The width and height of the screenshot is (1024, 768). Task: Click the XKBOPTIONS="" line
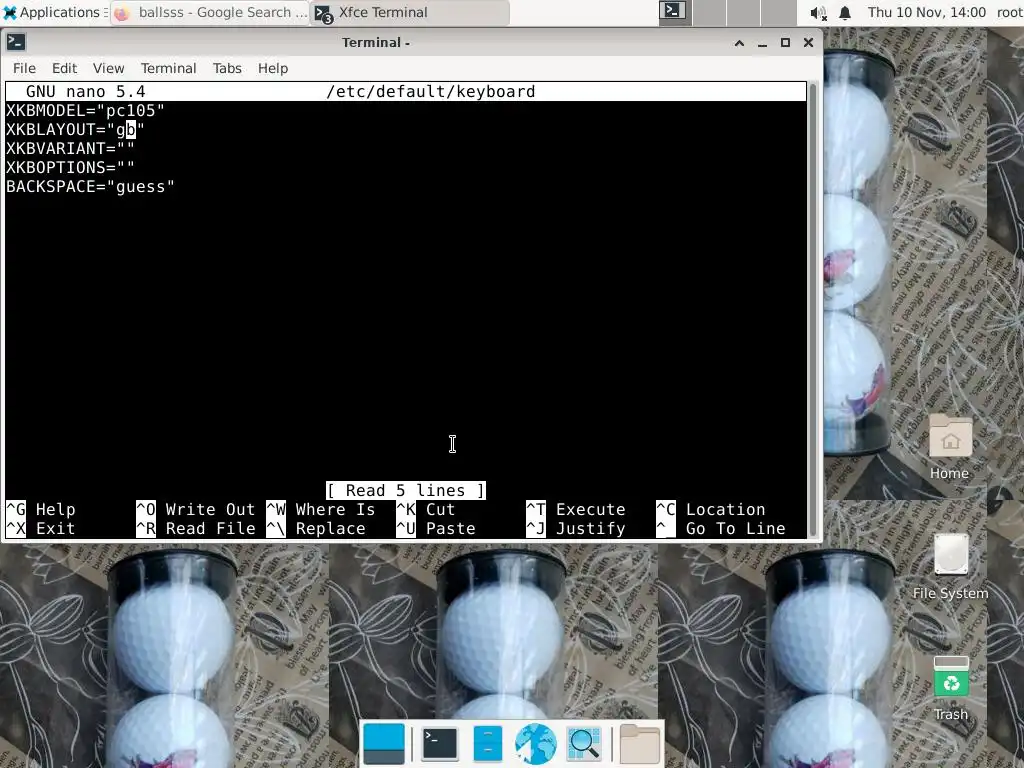click(x=71, y=167)
